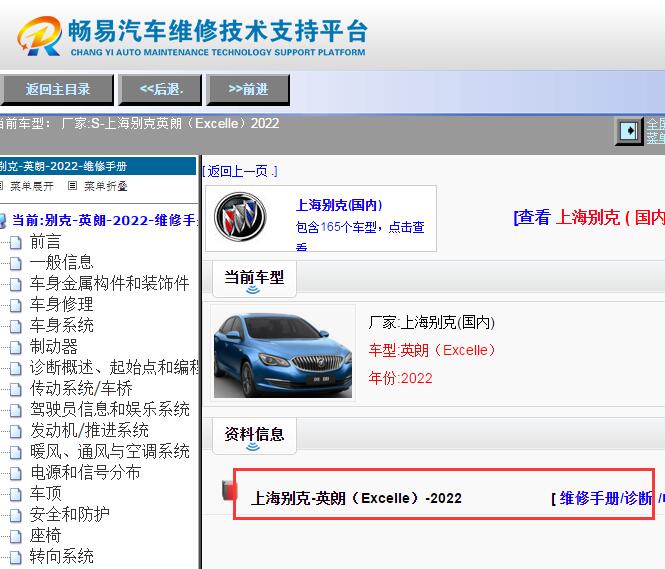Open the 发动机/推进系统 tree item
The width and height of the screenshot is (665, 569).
click(89, 430)
